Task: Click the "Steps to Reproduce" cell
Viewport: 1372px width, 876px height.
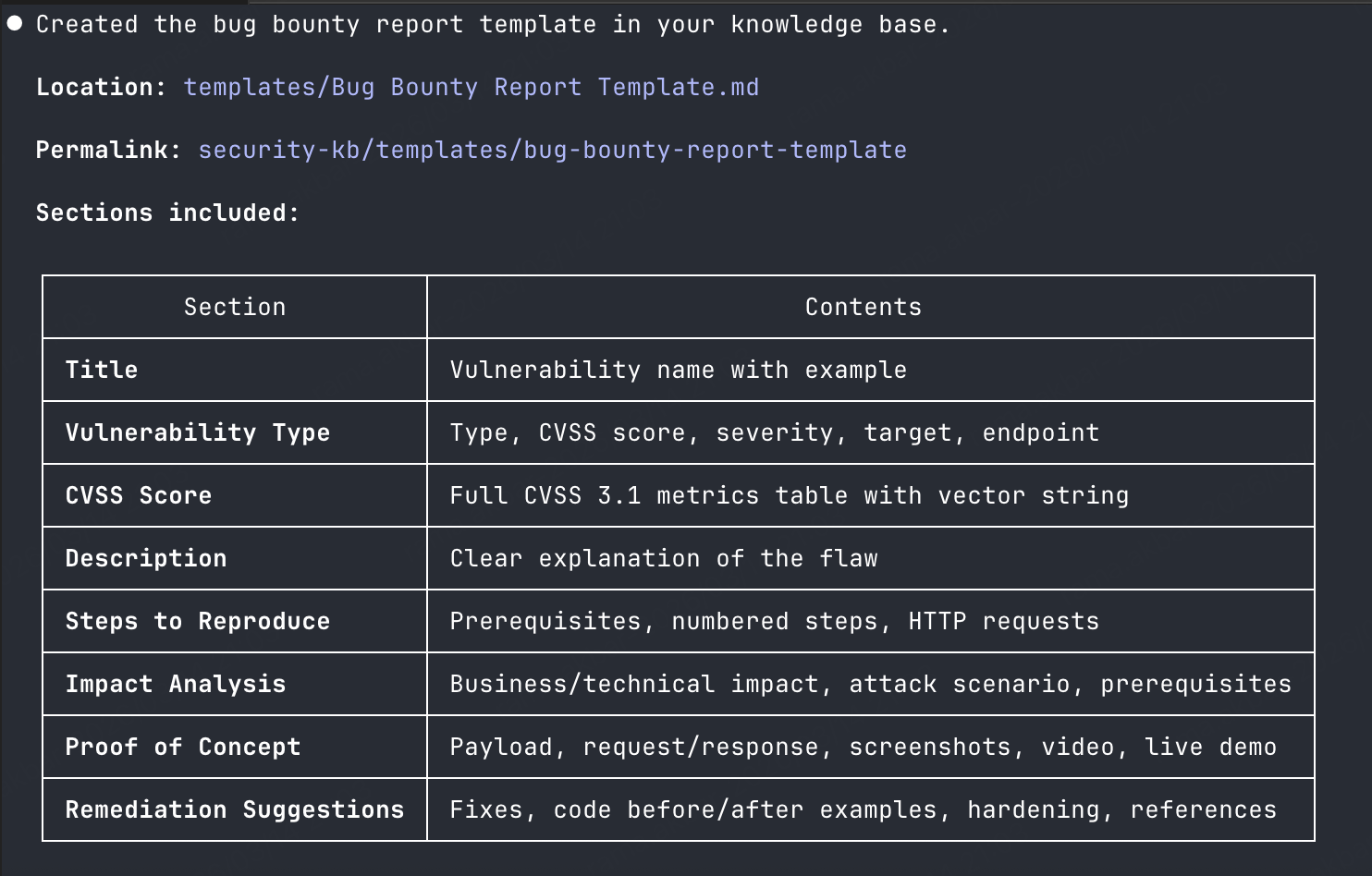Action: [x=198, y=621]
